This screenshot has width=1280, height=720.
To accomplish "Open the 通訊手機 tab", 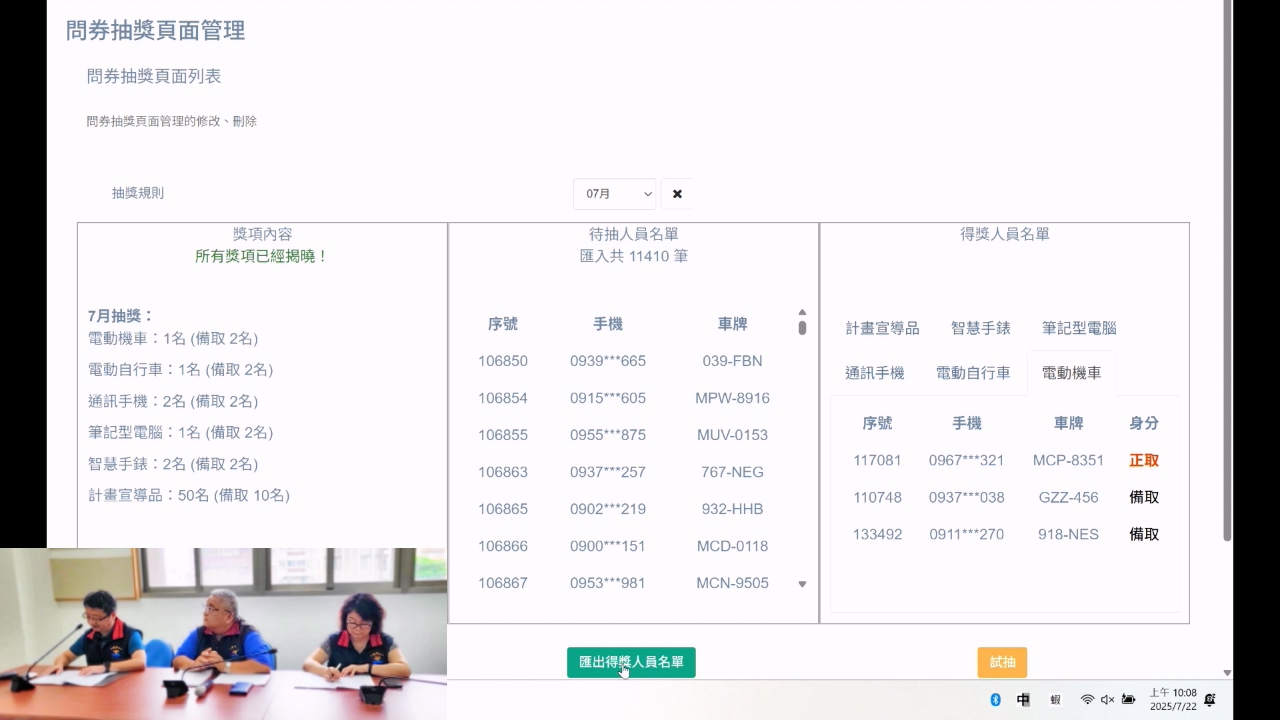I will coord(874,373).
